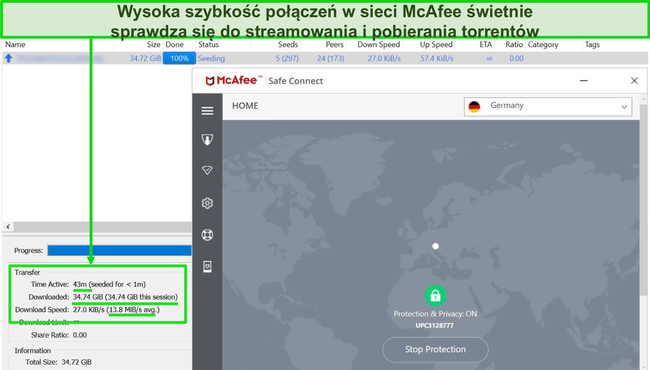Click the green lock protection icon
The height and width of the screenshot is (370, 650).
click(x=435, y=295)
